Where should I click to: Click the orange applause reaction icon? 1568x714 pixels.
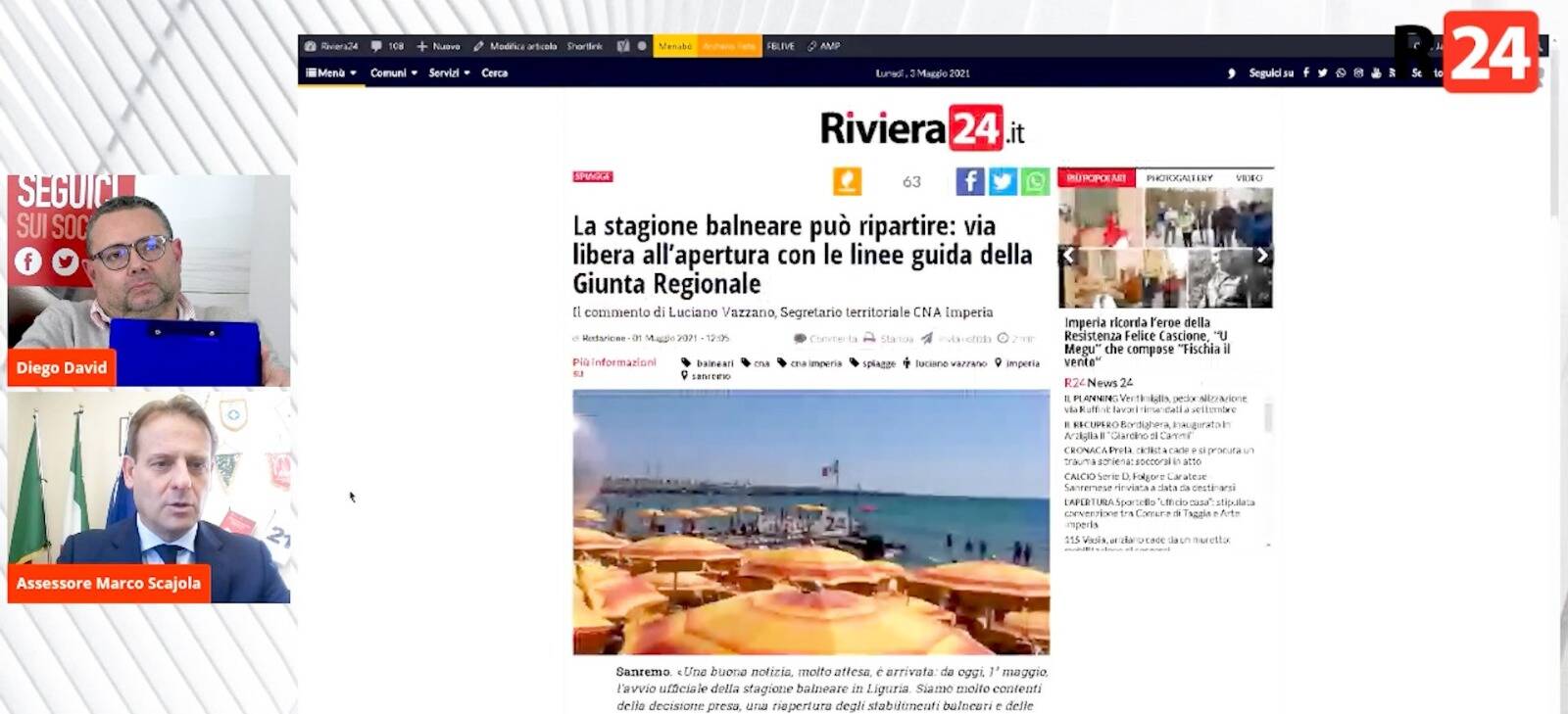click(x=848, y=181)
